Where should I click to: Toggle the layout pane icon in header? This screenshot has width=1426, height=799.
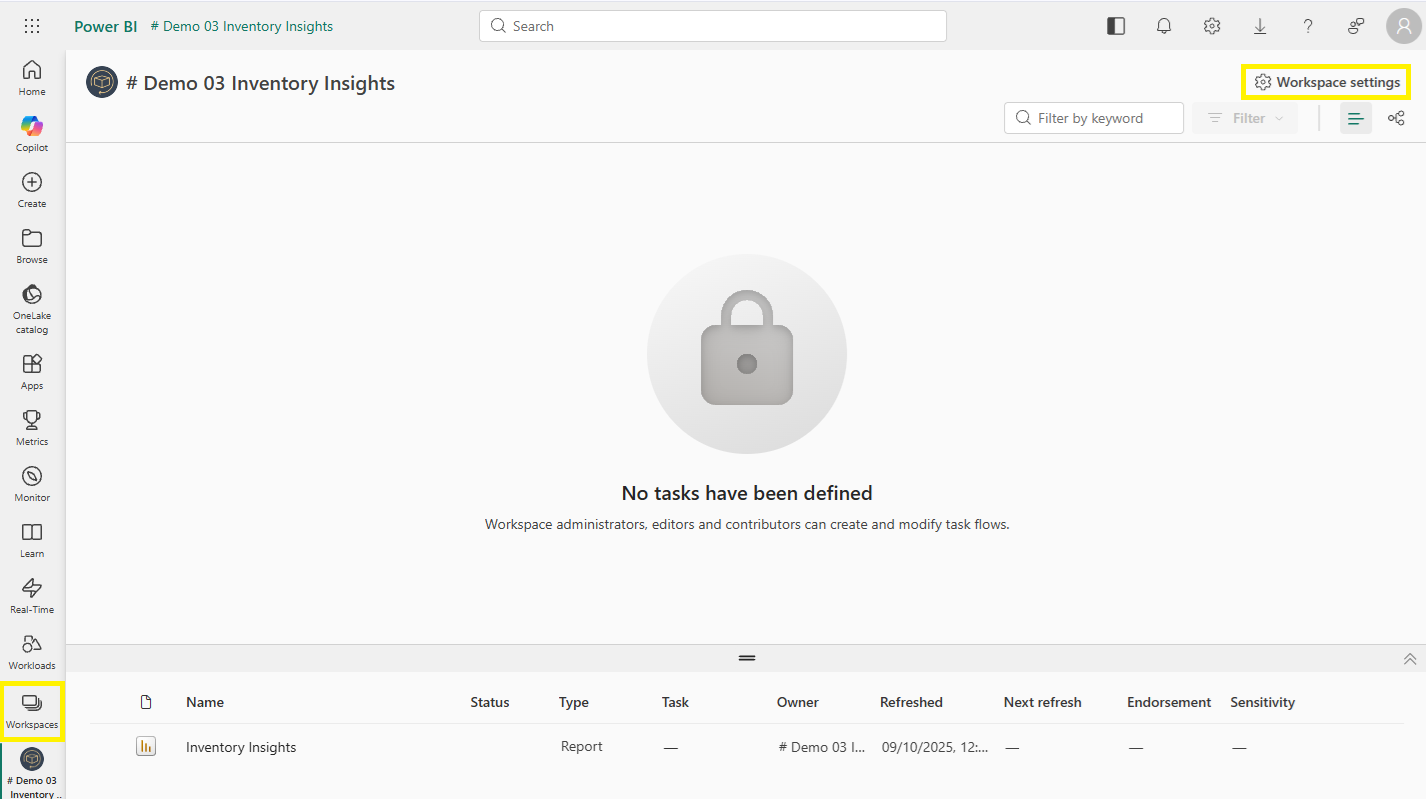click(1116, 27)
